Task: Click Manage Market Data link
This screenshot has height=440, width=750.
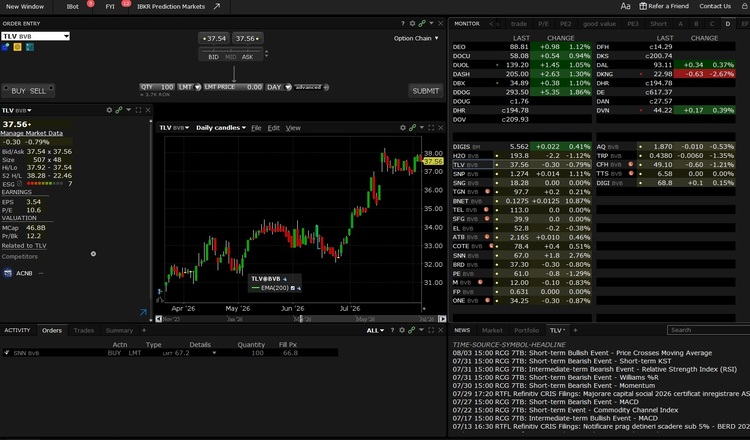Action: [32, 133]
